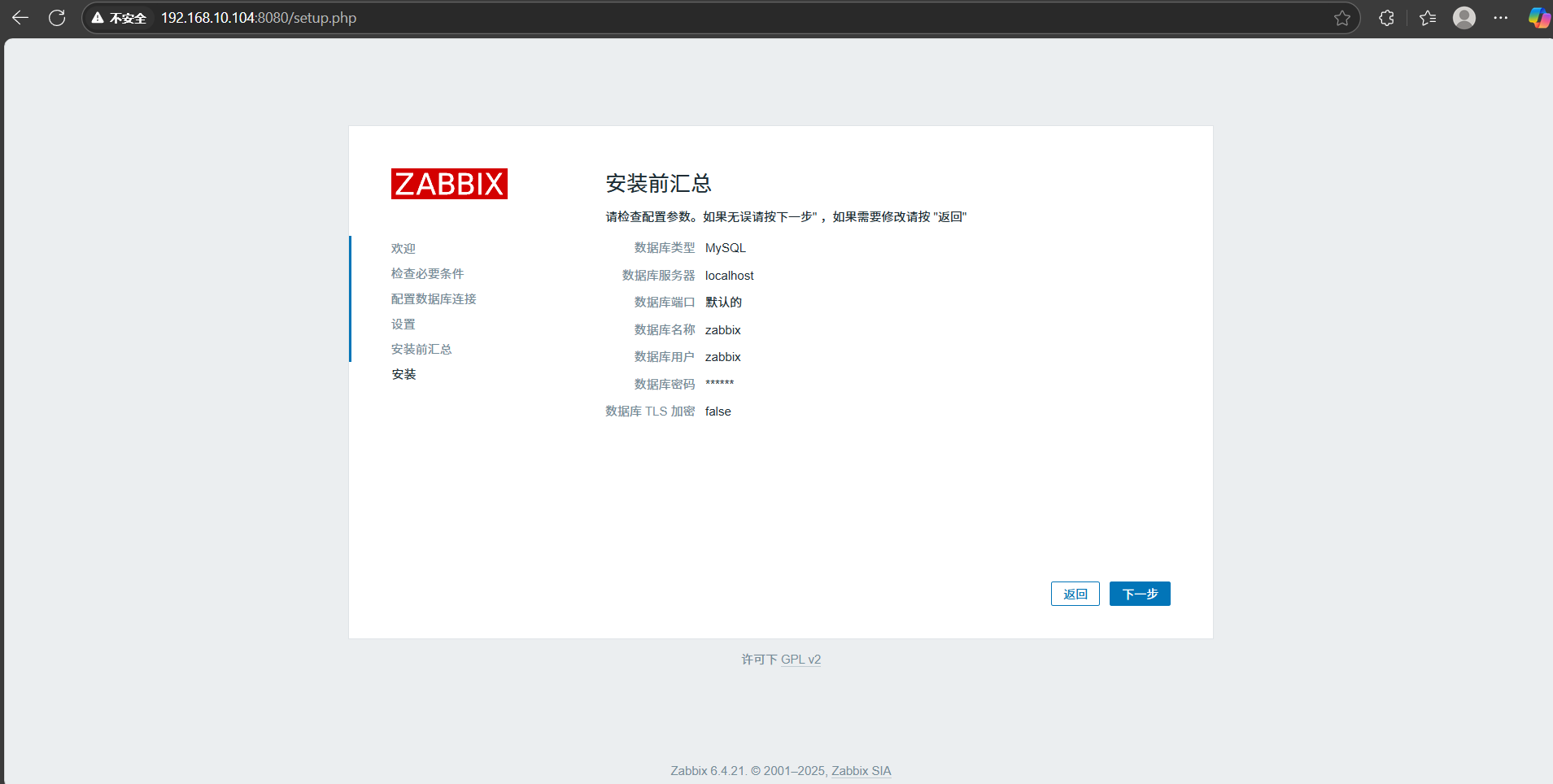1553x784 pixels.
Task: Click the 请检查配置参数 instruction sentence
Action: point(787,217)
